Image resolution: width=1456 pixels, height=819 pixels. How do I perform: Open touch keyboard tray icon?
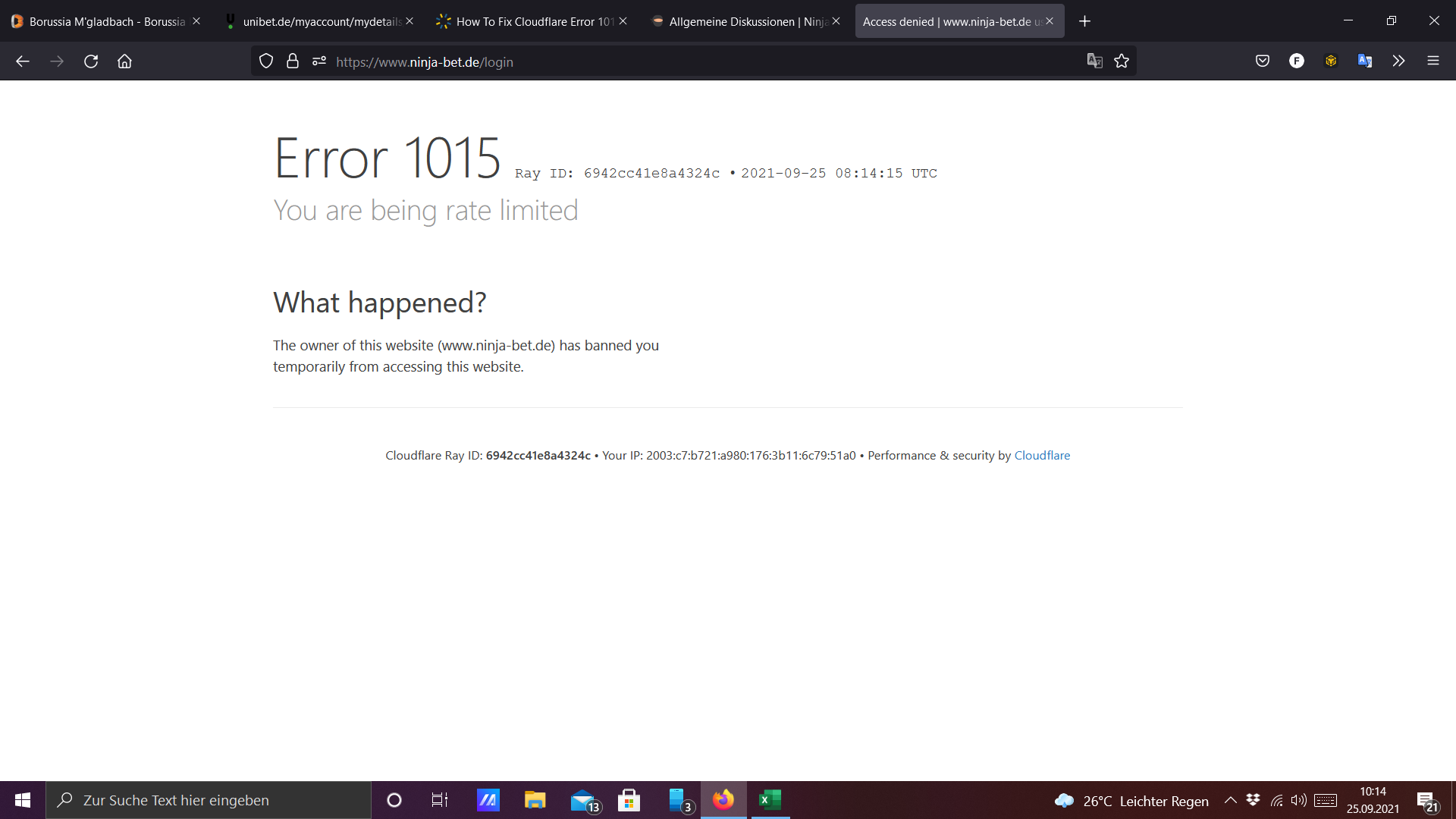1326,800
